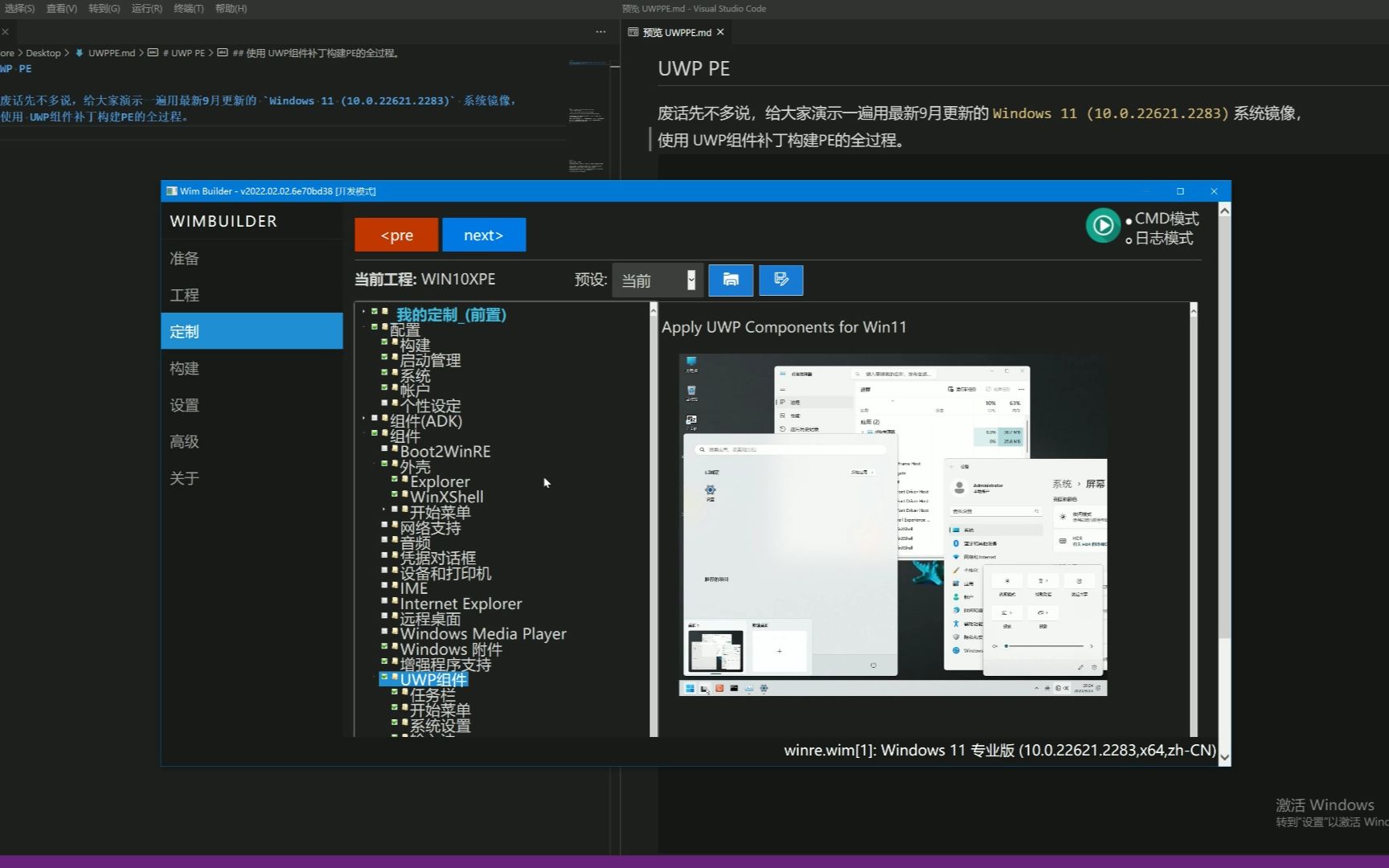Click the customization tree's vertical scrollbar
The image size is (1389, 868).
coord(653,519)
